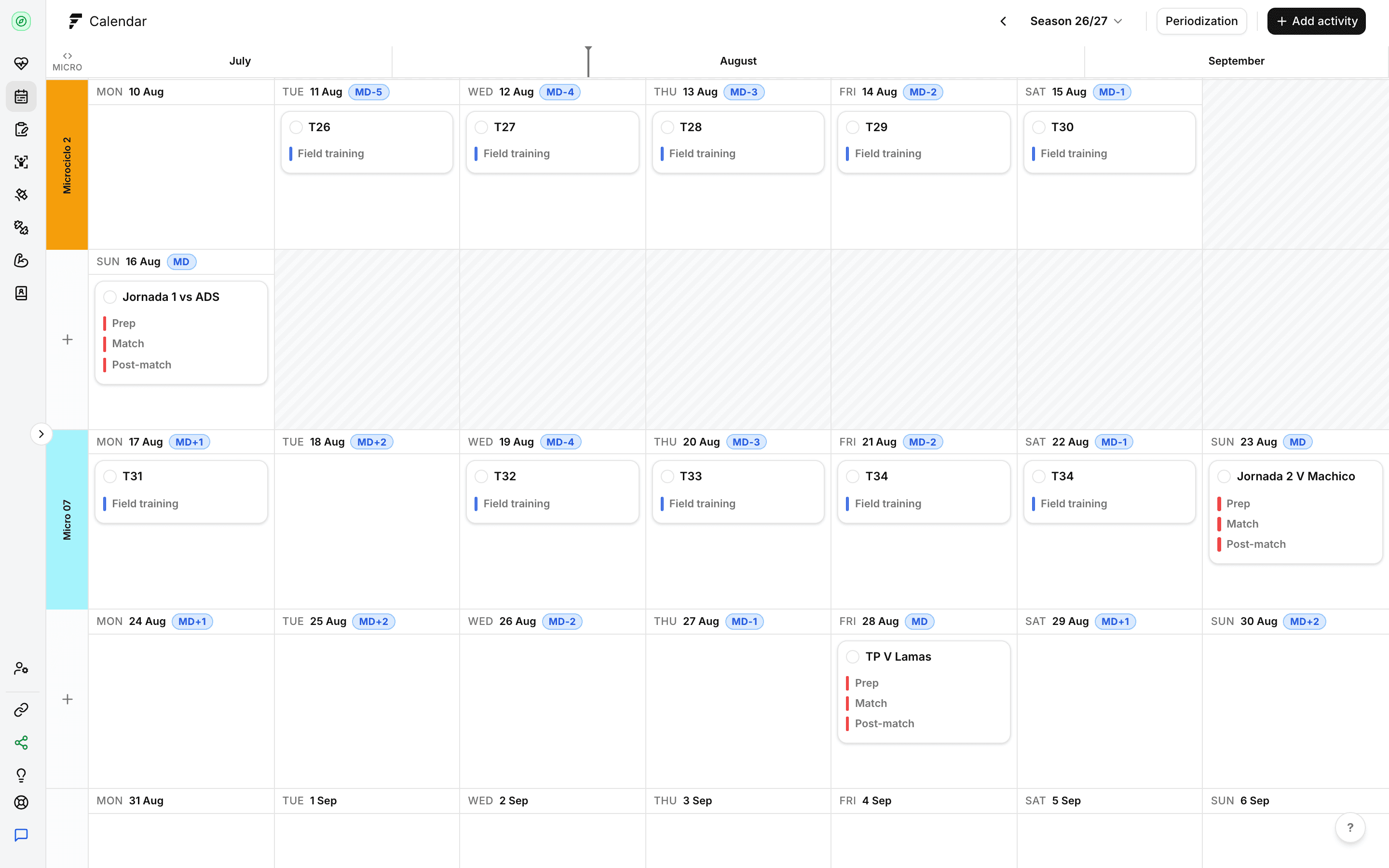This screenshot has width=1389, height=868.
Task: Open the T32 Field training card
Action: pos(552,492)
